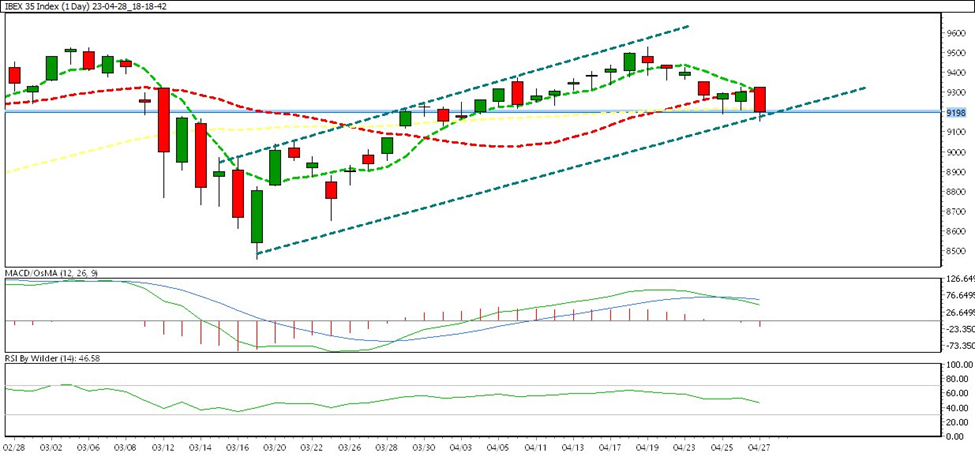Select the MACD/OsMA (12, 26, 9) indicator label

(51, 273)
